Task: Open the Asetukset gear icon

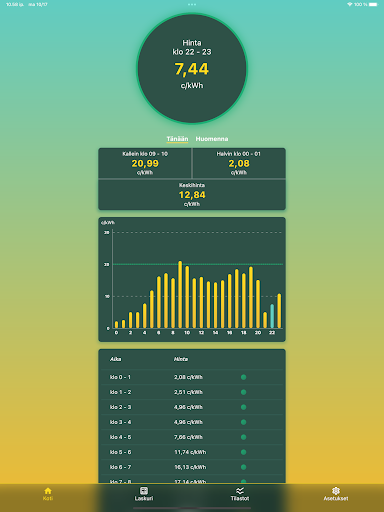Action: 336,491
